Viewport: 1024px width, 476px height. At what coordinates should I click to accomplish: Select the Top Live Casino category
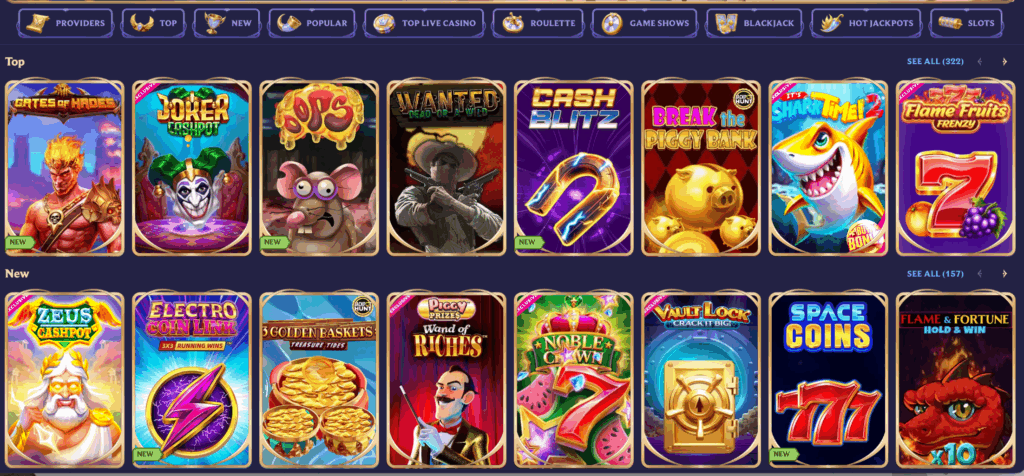[424, 24]
